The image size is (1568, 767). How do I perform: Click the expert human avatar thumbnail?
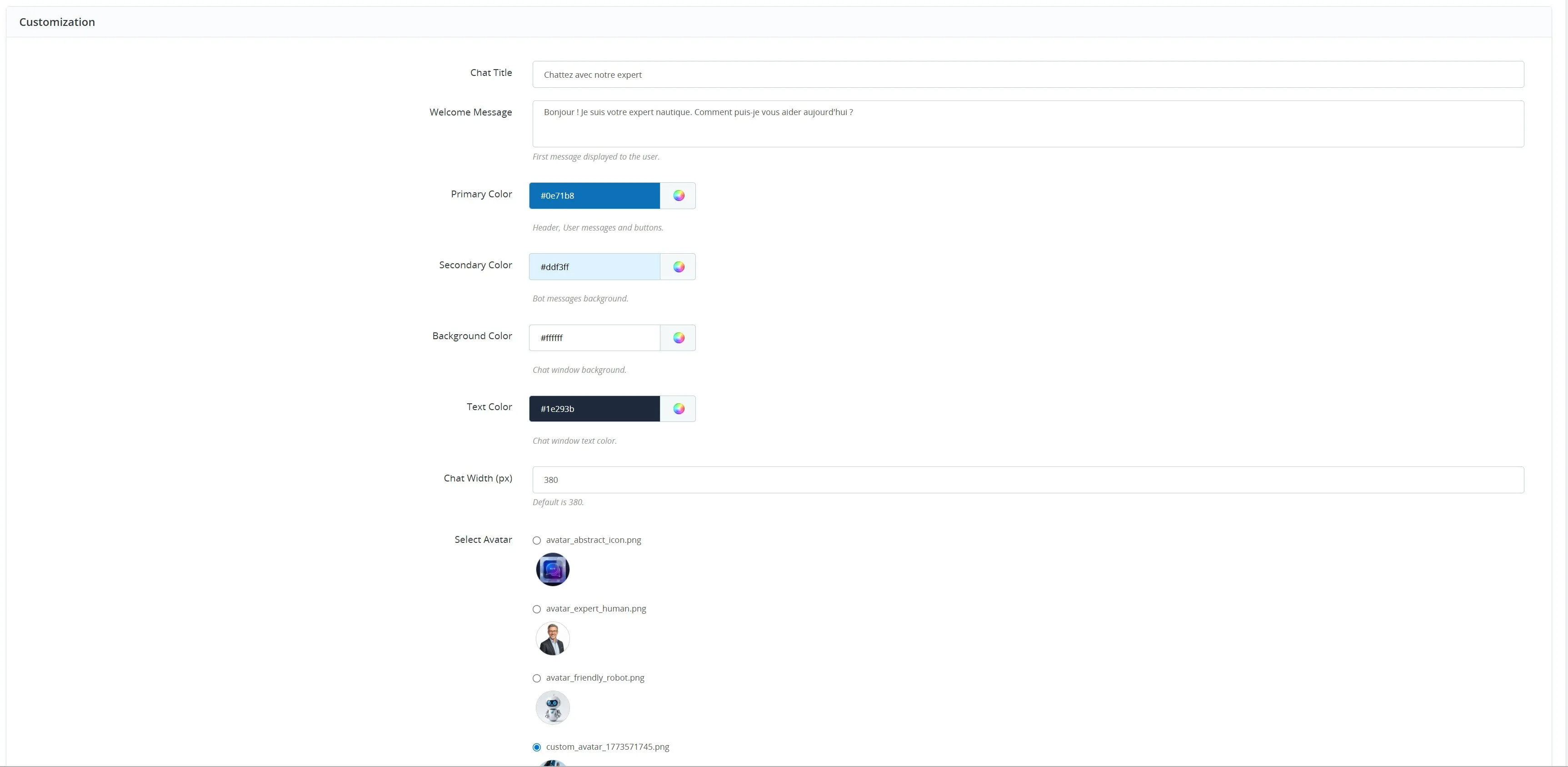point(553,638)
